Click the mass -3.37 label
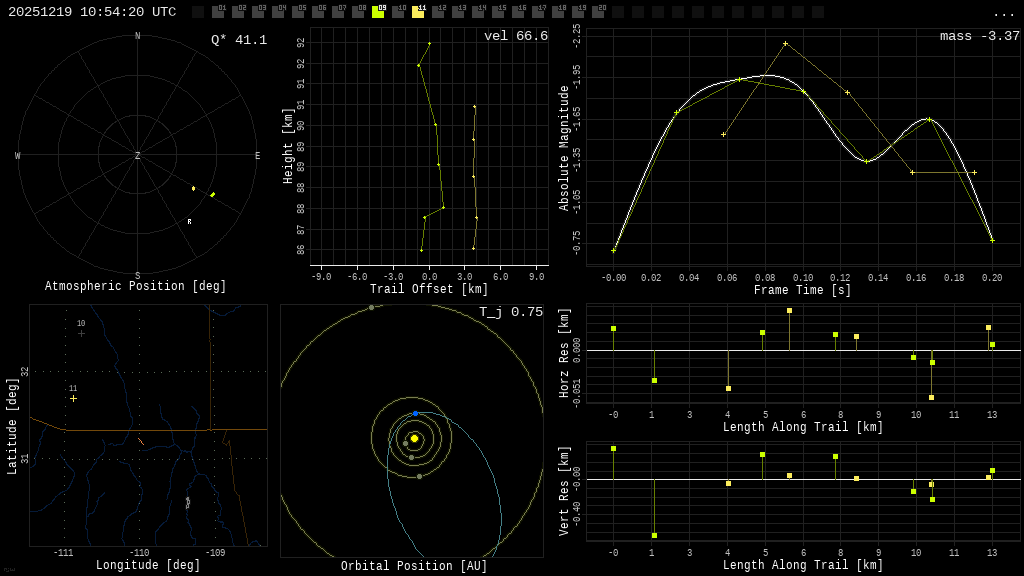Viewport: 1024px width, 576px height. coord(980,36)
